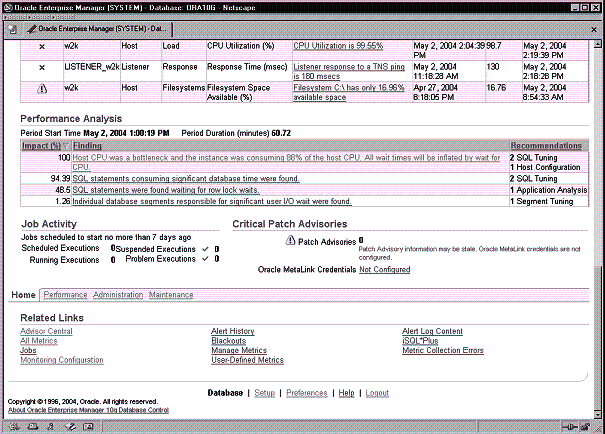Screen dimensions: 605x434
Task: Click the '1 Application Analysis' recommendation text
Action: 548,190
